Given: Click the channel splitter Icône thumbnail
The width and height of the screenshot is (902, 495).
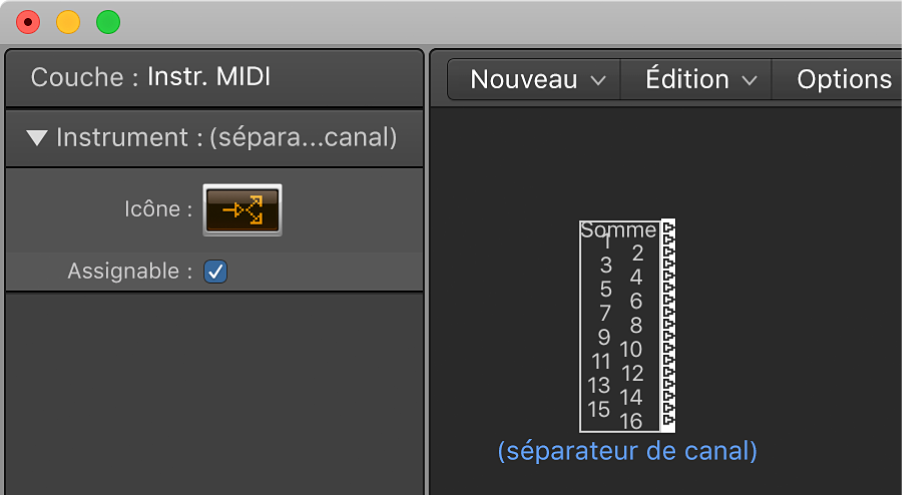Looking at the screenshot, I should coord(242,210).
